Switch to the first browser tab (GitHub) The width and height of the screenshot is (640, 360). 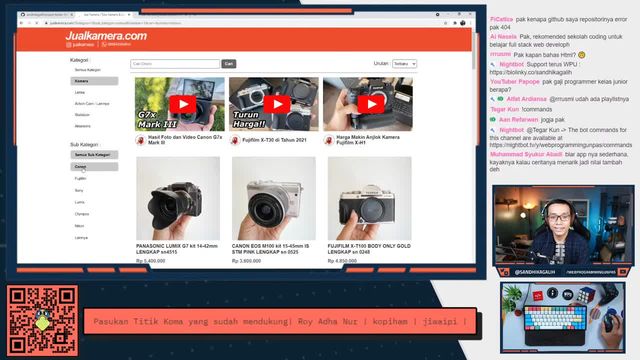(x=47, y=15)
